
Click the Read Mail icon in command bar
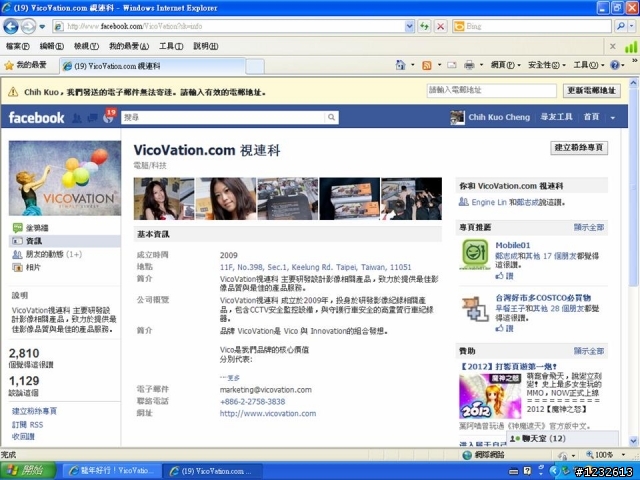coord(451,65)
